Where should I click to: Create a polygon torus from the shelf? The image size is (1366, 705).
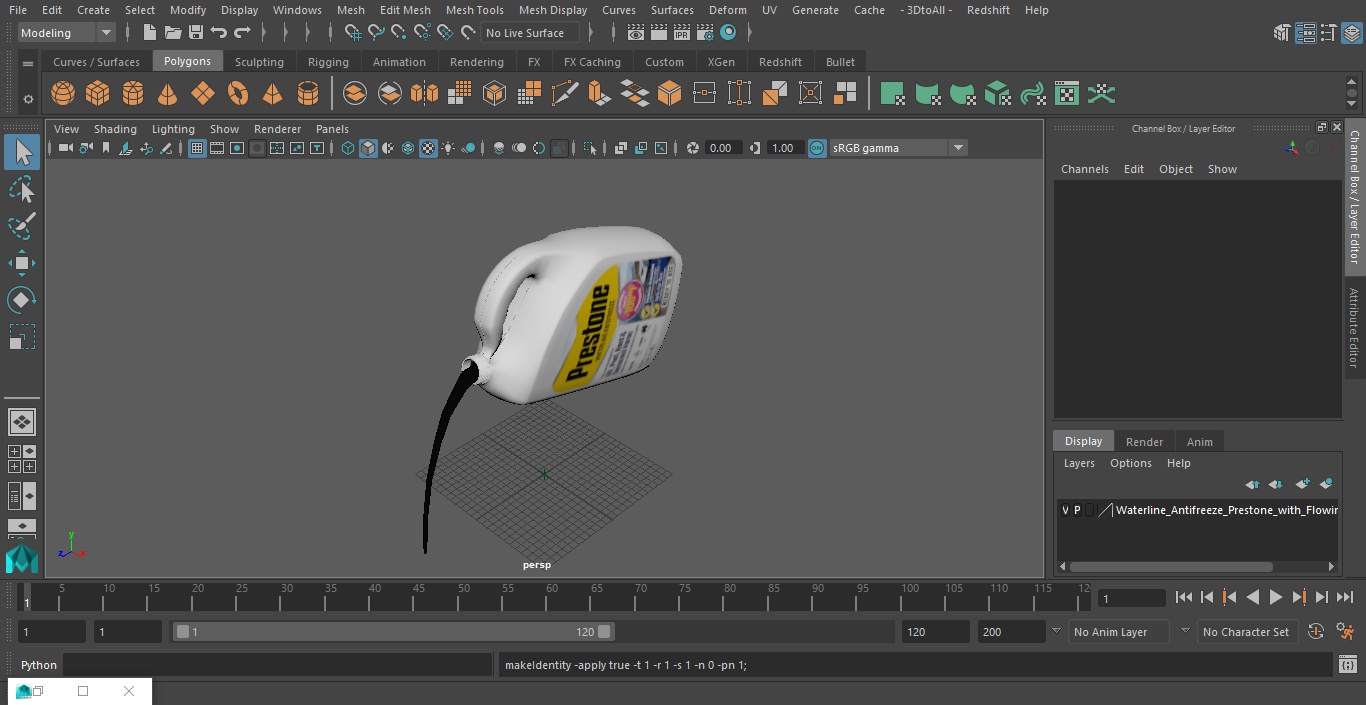pos(238,94)
